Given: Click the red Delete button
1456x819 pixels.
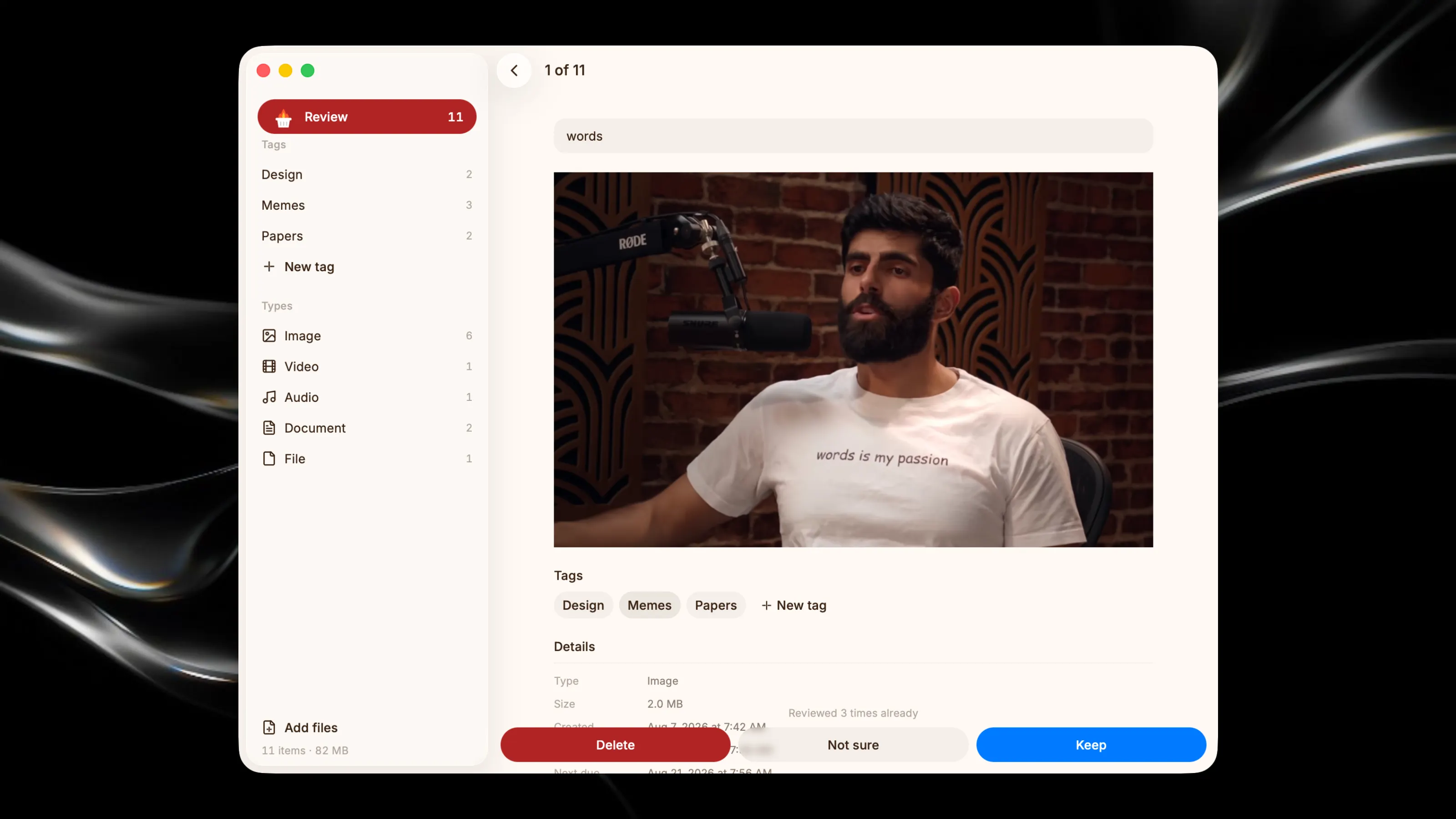Looking at the screenshot, I should coord(615,745).
